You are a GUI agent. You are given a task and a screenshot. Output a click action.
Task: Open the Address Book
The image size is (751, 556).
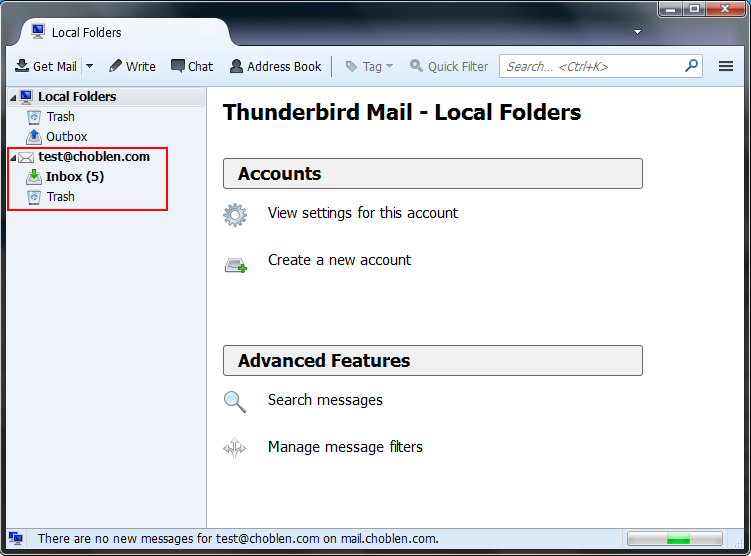(275, 66)
